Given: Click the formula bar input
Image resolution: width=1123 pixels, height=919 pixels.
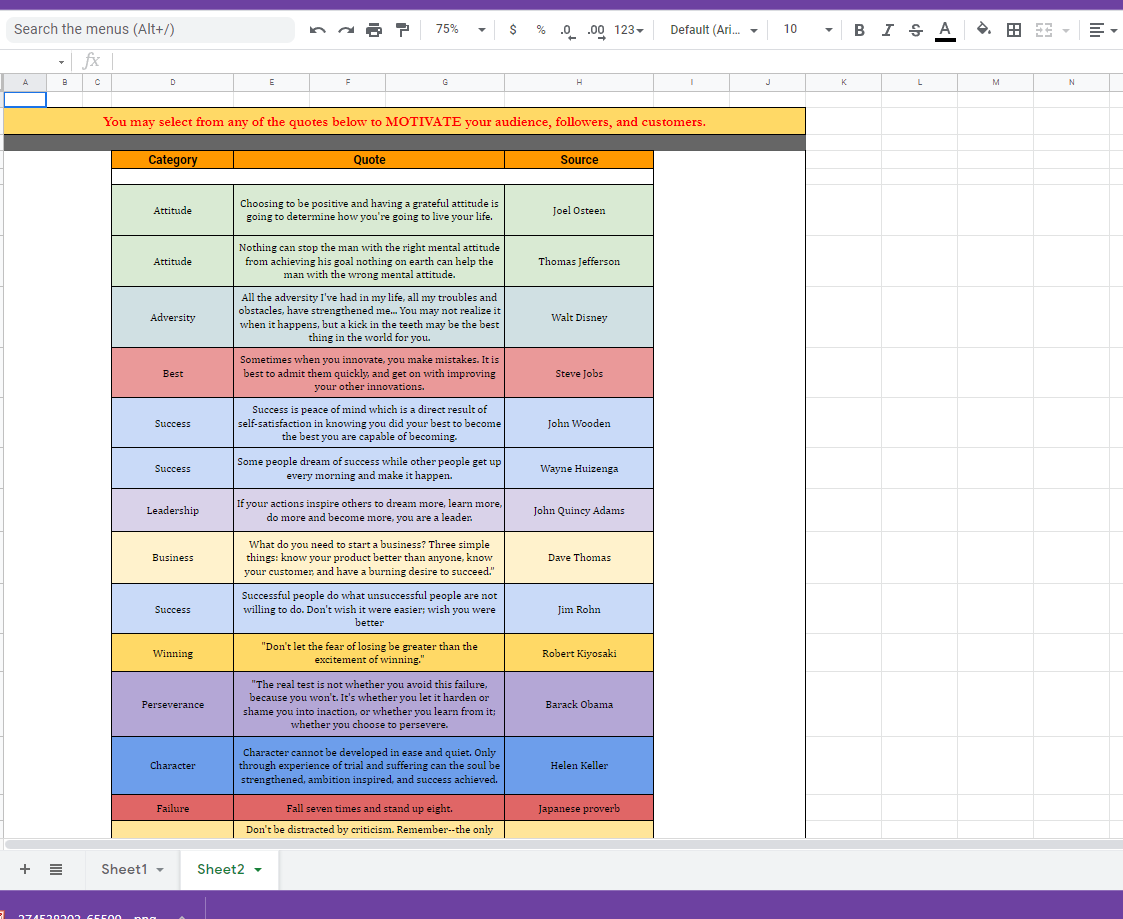Looking at the screenshot, I should [616, 62].
